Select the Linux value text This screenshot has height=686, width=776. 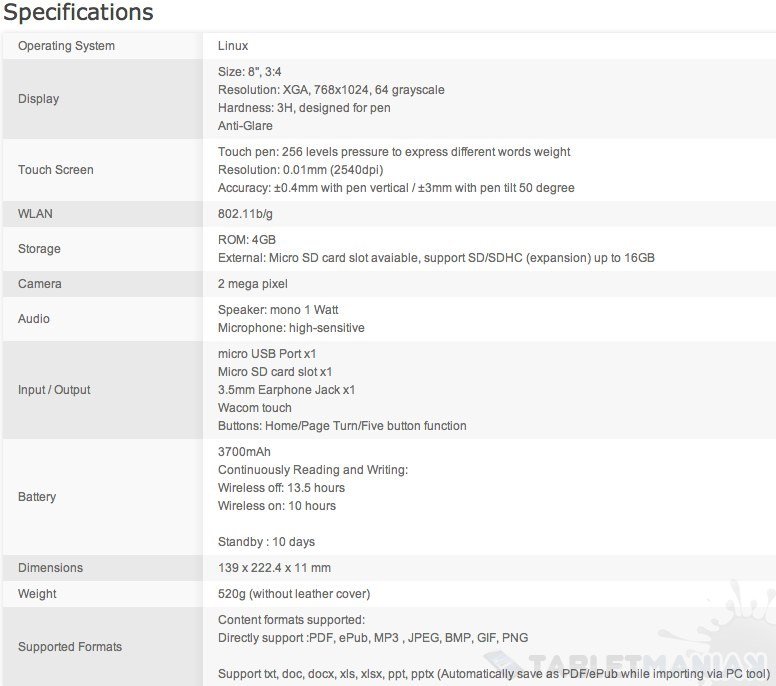coord(233,46)
